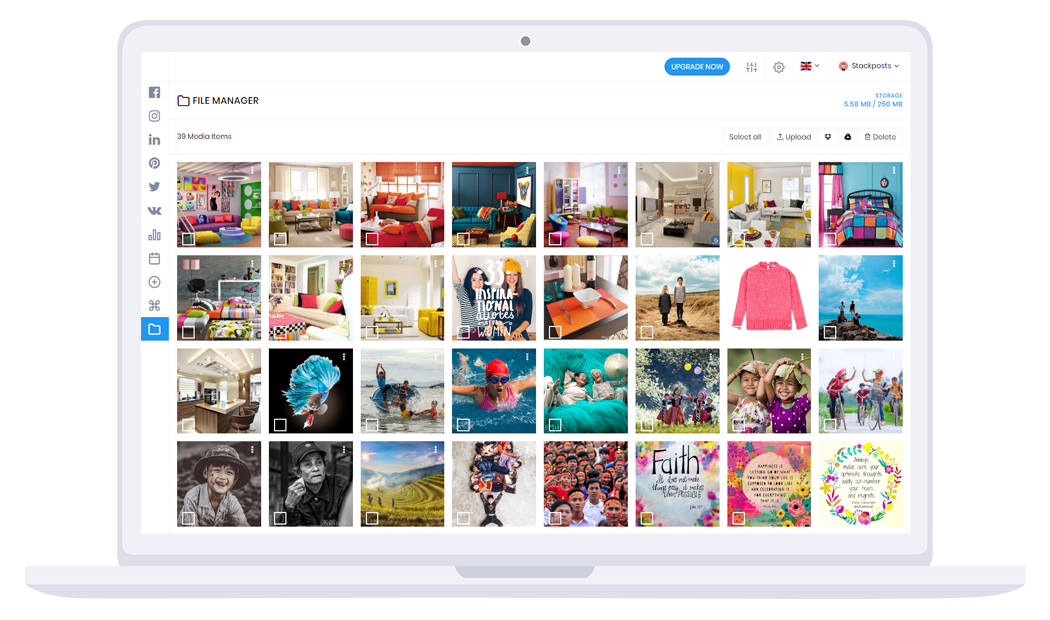This screenshot has height=620, width=1050.
Task: Select the Pinterest icon in the sidebar
Action: click(154, 163)
